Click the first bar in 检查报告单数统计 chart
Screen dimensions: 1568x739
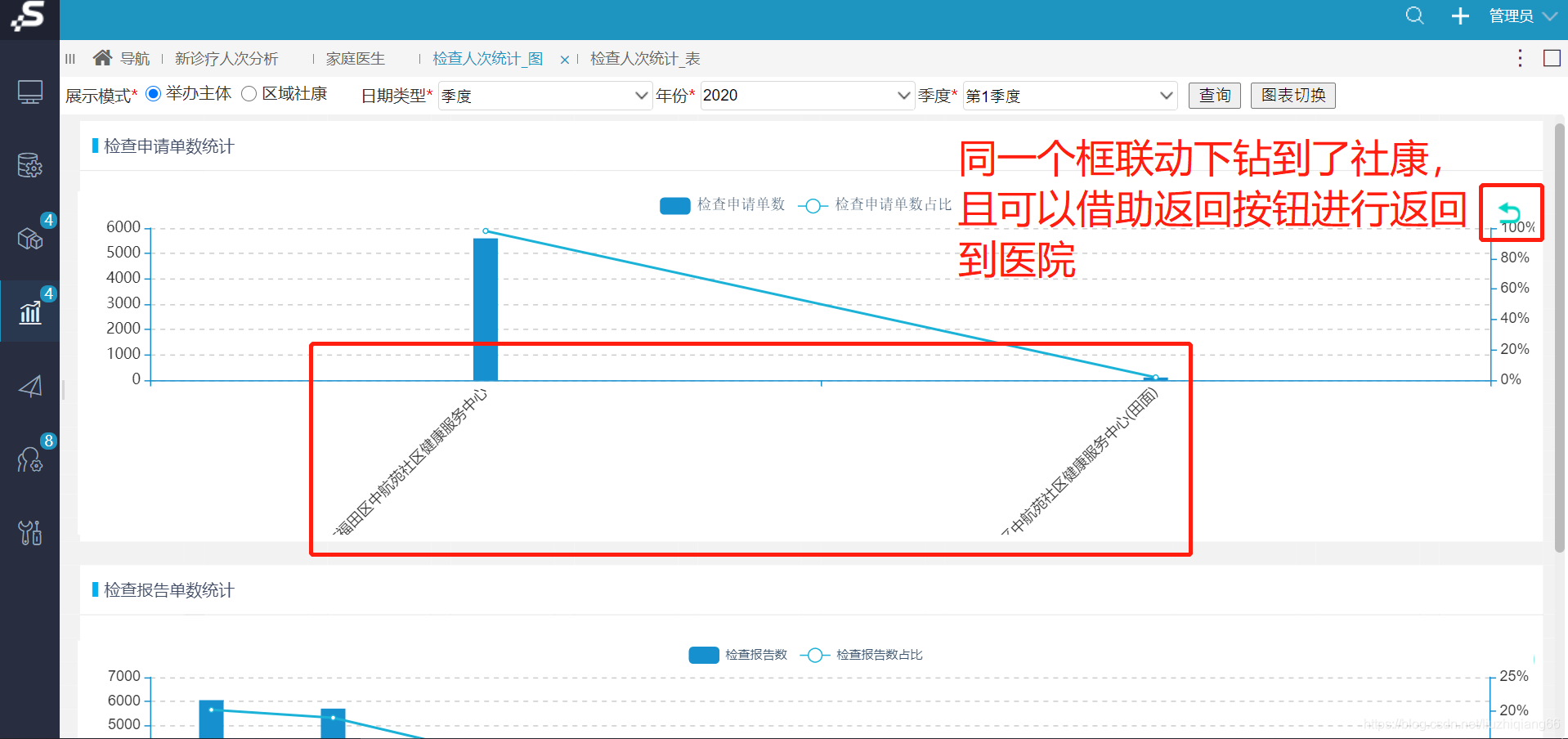(211, 719)
